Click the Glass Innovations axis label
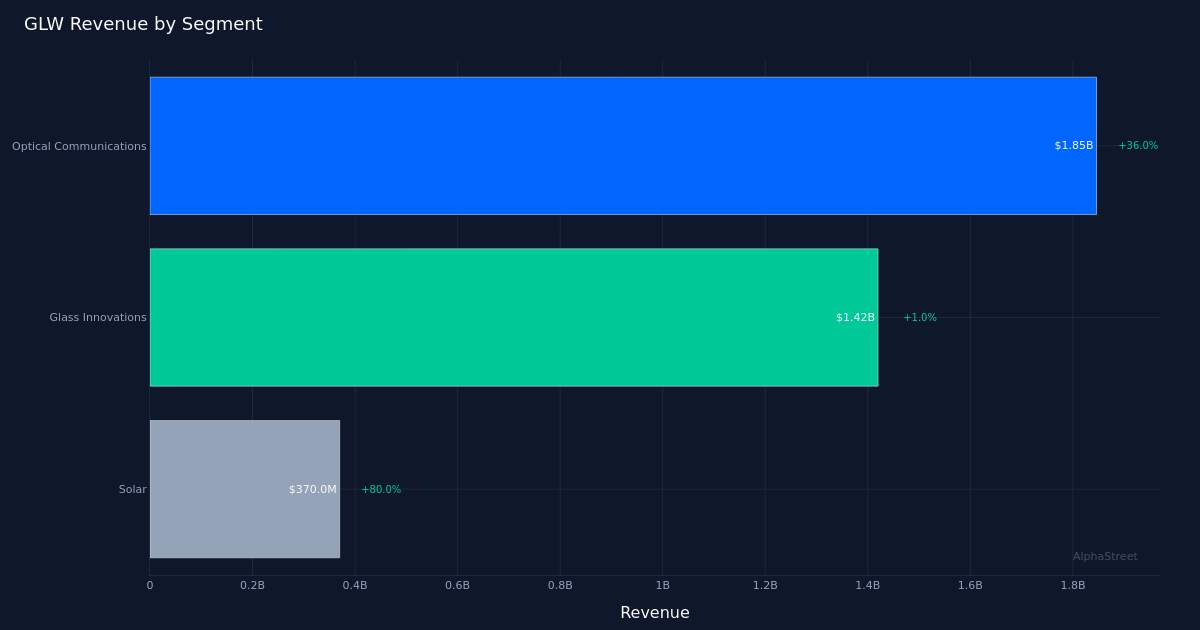Screen dimensions: 1200x630 [x=96, y=317]
